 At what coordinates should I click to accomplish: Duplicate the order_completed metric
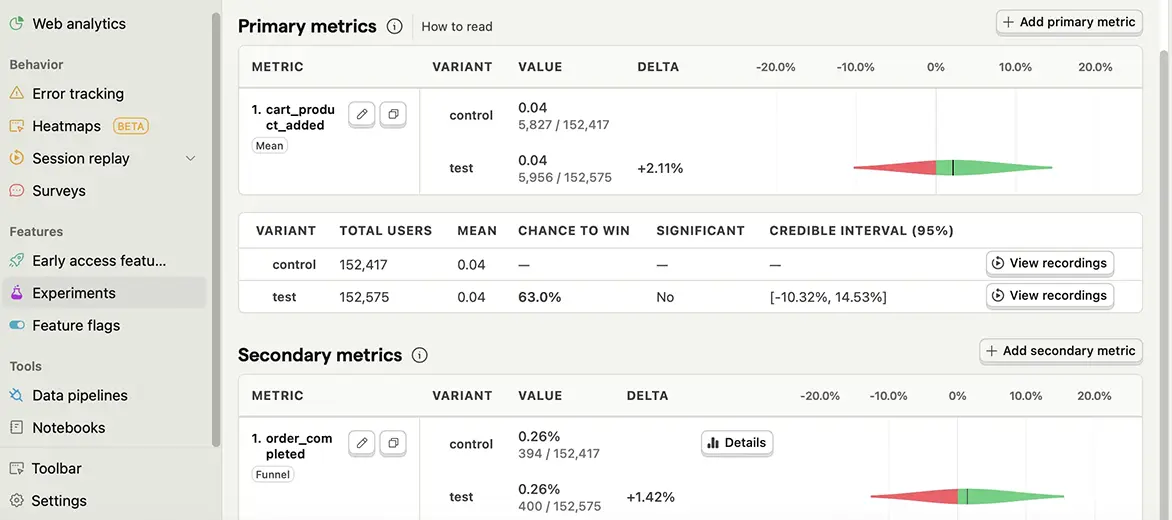click(x=393, y=443)
